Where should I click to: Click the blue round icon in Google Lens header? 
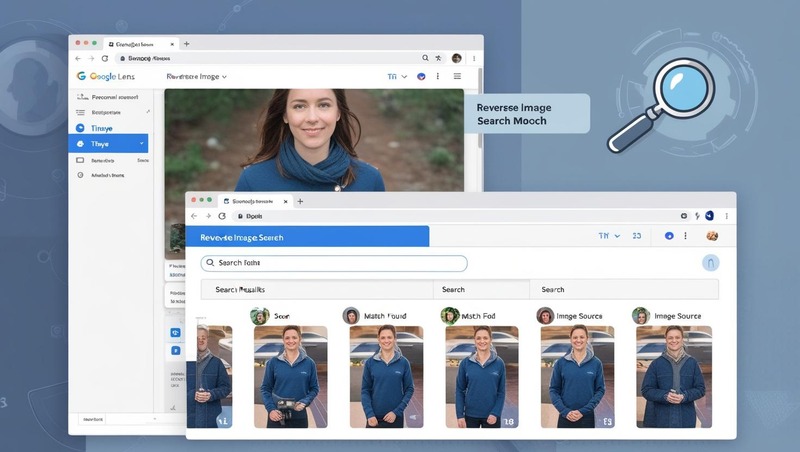pyautogui.click(x=421, y=77)
